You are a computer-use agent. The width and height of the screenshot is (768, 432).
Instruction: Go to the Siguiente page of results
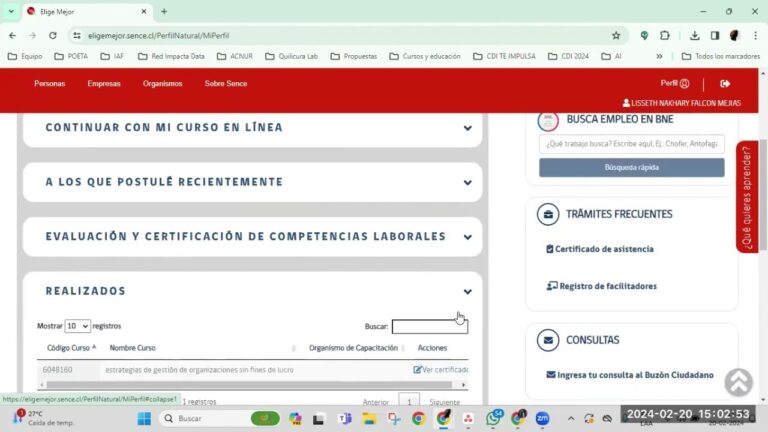point(444,402)
